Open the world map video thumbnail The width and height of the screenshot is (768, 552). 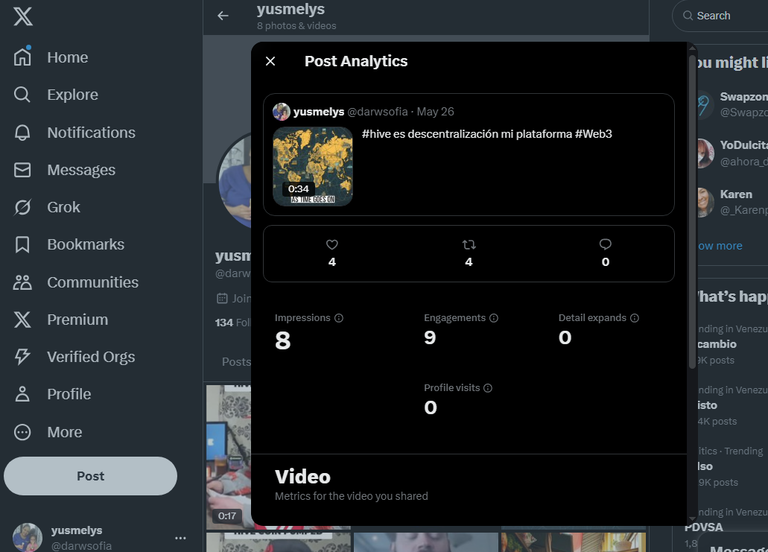pyautogui.click(x=312, y=167)
